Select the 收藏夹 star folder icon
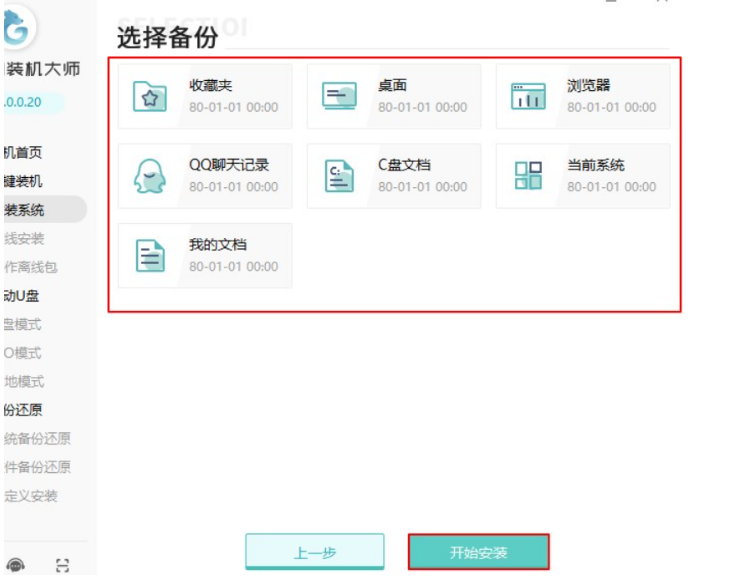The width and height of the screenshot is (736, 584). pos(150,96)
